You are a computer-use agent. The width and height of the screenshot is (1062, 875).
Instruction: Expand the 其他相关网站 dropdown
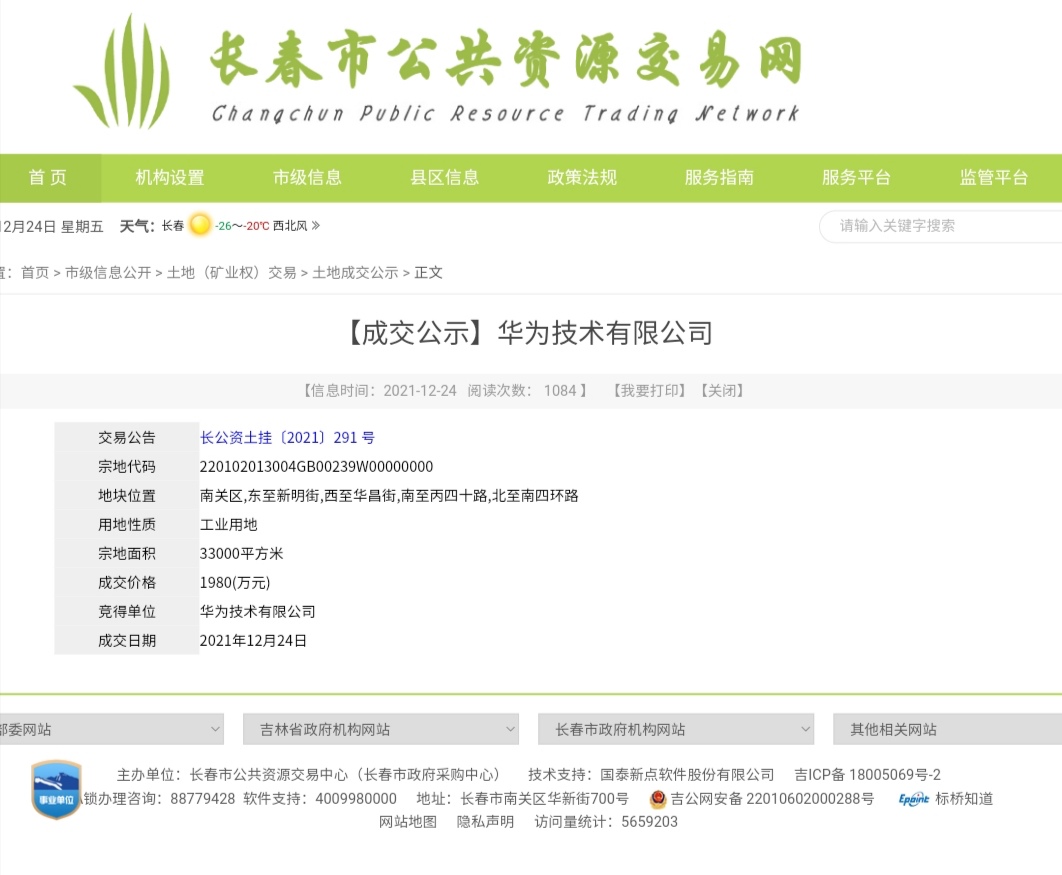pyautogui.click(x=946, y=729)
